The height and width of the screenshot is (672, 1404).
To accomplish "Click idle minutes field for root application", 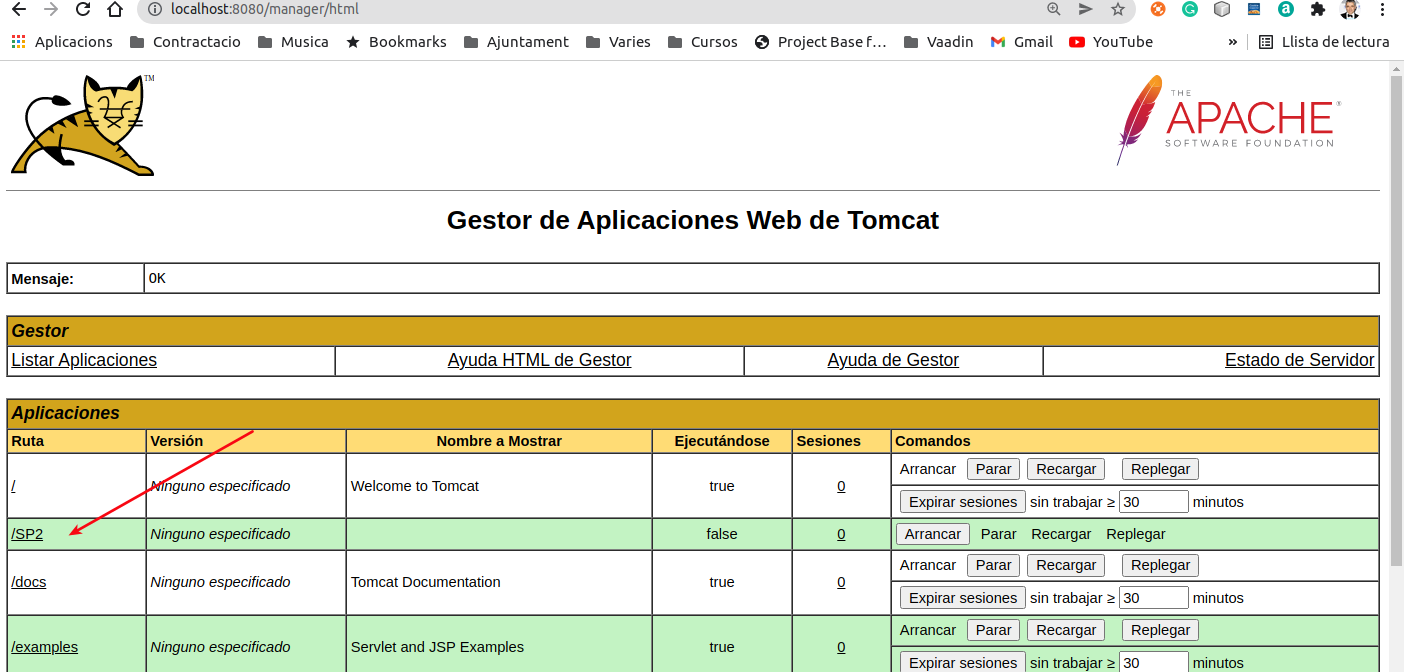I will tap(1154, 502).
